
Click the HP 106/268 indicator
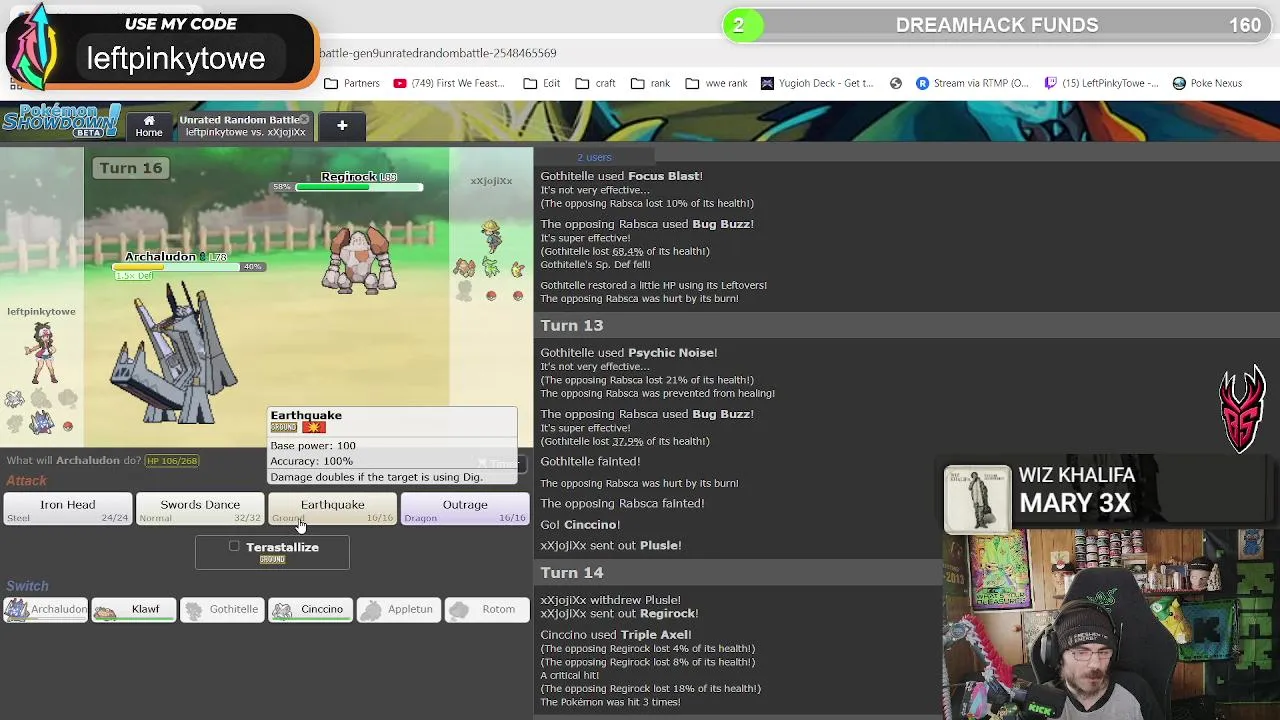(x=172, y=461)
